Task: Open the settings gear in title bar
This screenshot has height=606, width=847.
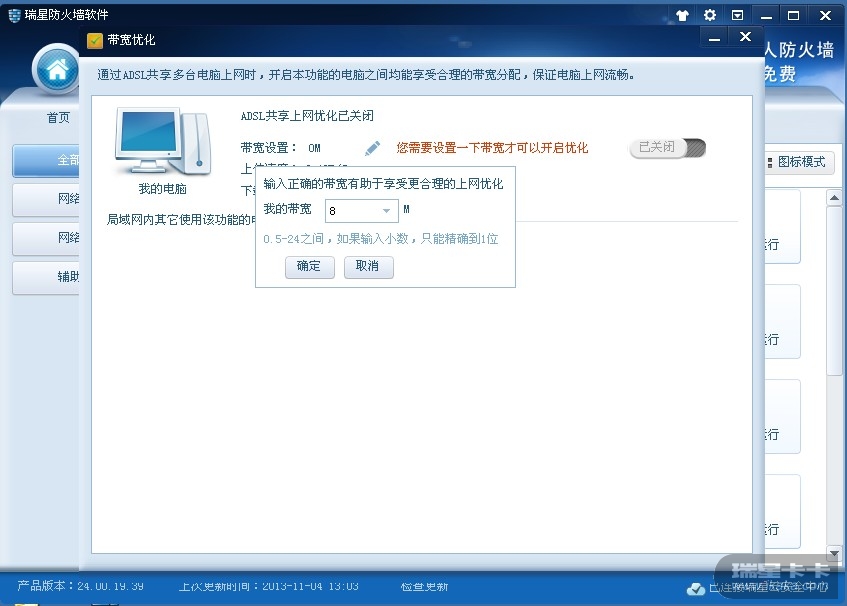Action: click(x=710, y=15)
